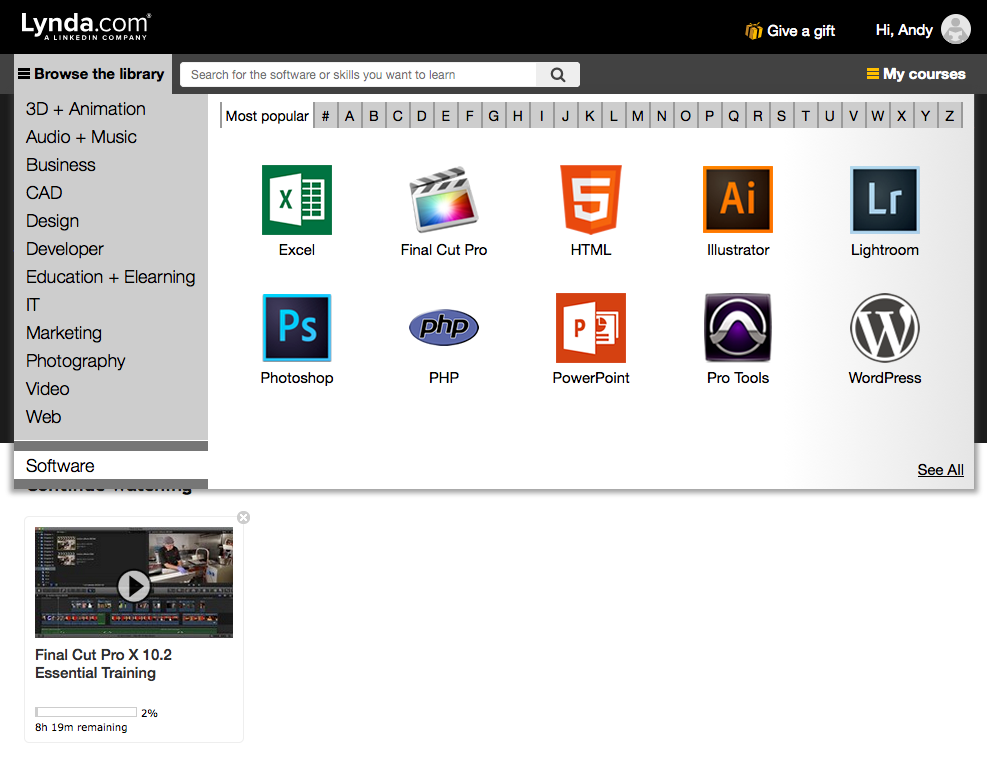The width and height of the screenshot is (987, 781).
Task: Open the user avatar icon
Action: tap(956, 30)
